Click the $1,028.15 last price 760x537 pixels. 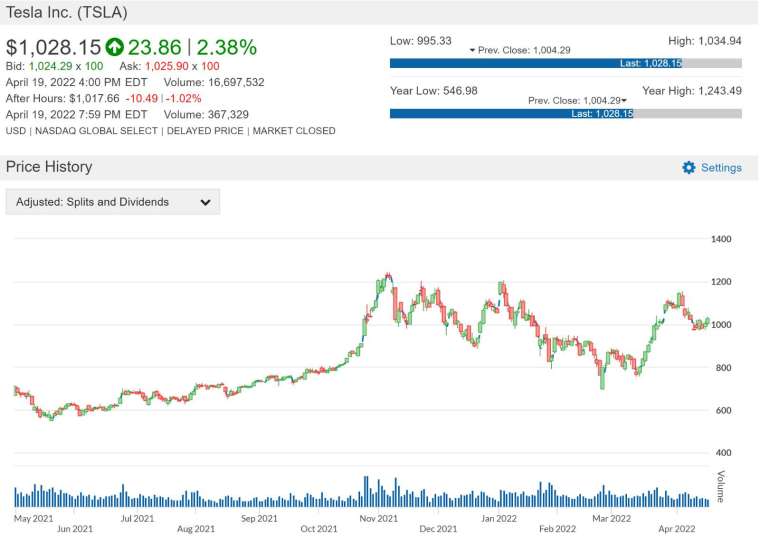pyautogui.click(x=53, y=47)
